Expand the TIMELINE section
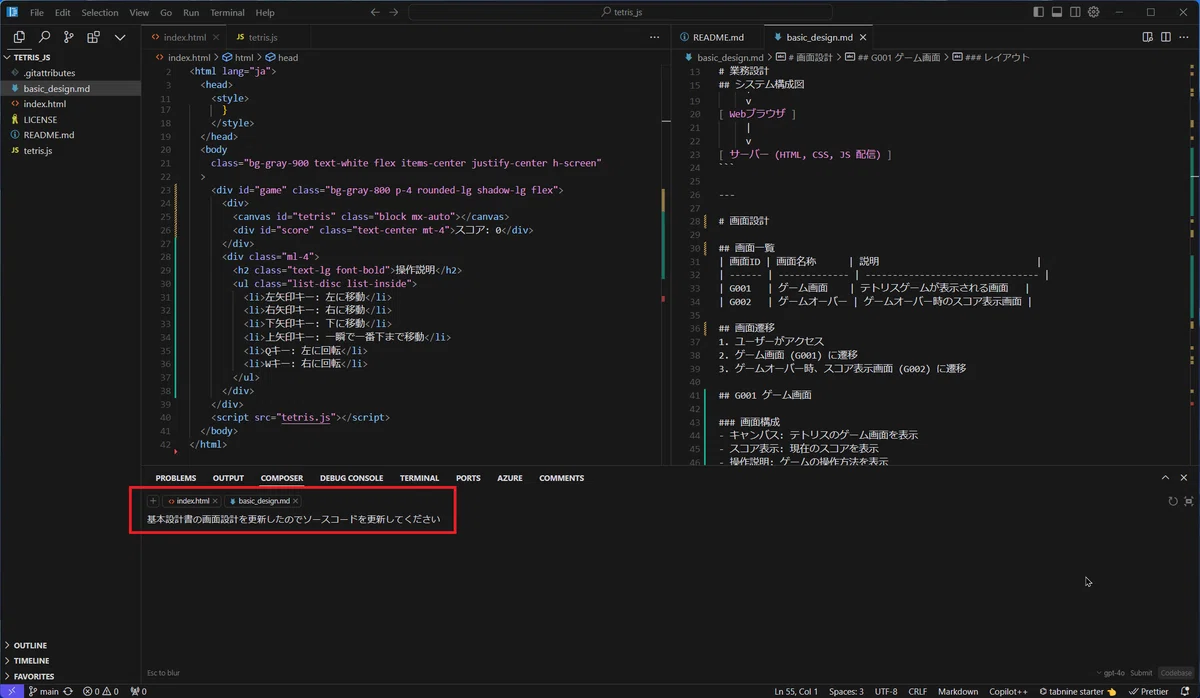 pyautogui.click(x=70, y=661)
